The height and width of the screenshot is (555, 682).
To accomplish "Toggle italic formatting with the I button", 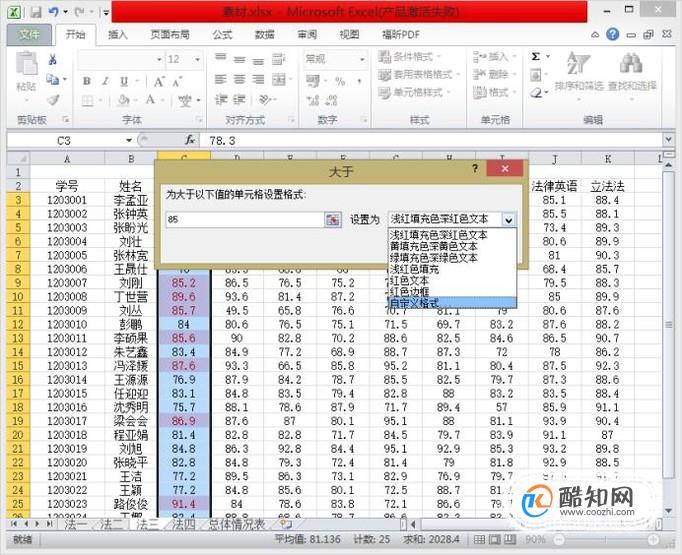I will click(105, 81).
